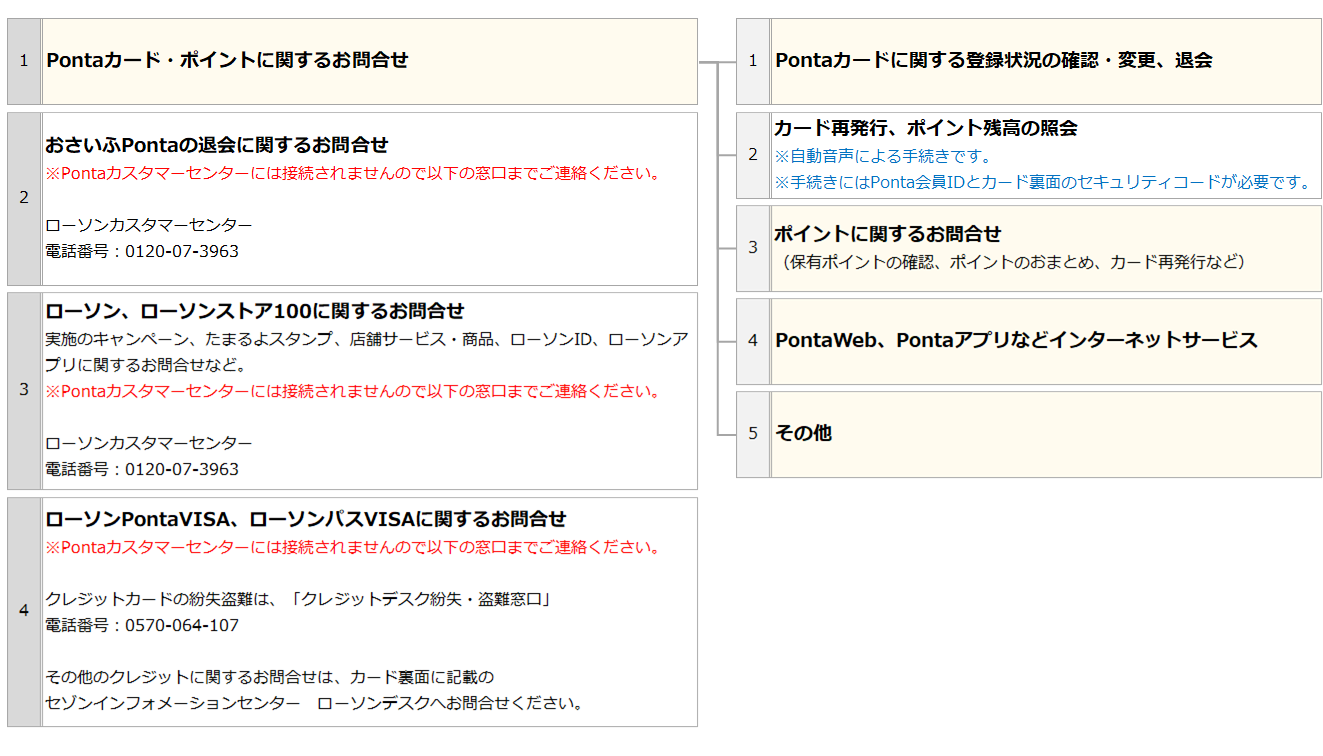Click the line mentioning "クレジットデスク紛失・盗難窓口"
Image resolution: width=1323 pixels, height=756 pixels.
299,599
